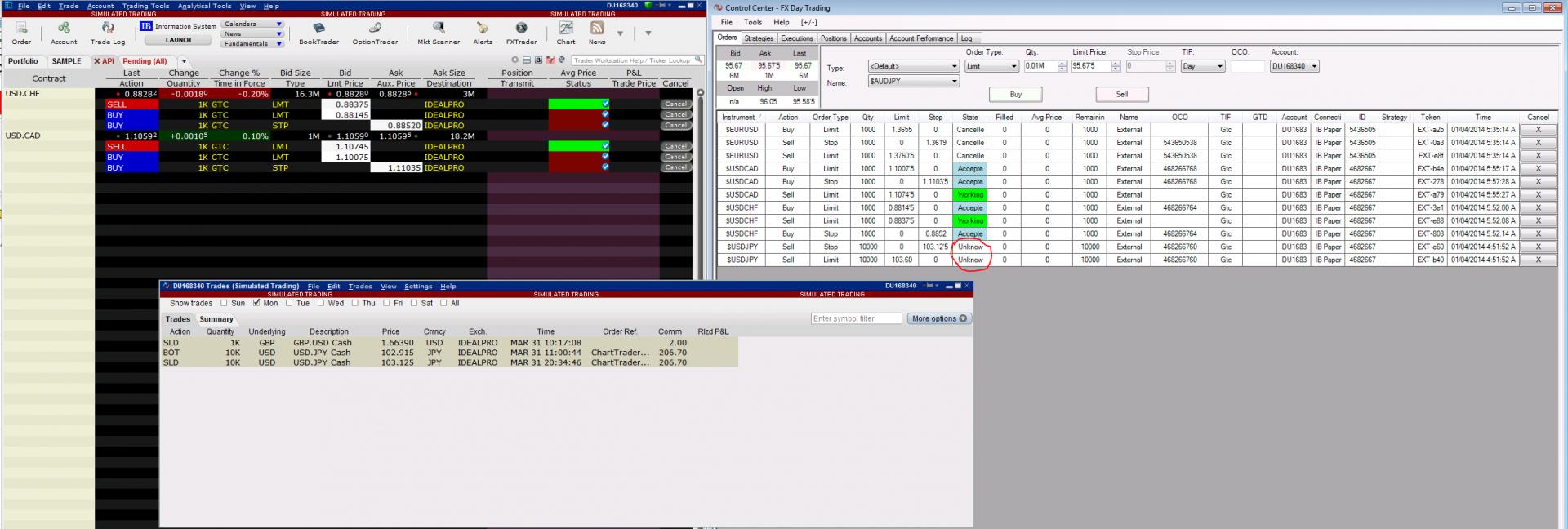This screenshot has height=529, width=1568.
Task: Cancel the USD.CHF SELL LMT order
Action: coord(675,104)
